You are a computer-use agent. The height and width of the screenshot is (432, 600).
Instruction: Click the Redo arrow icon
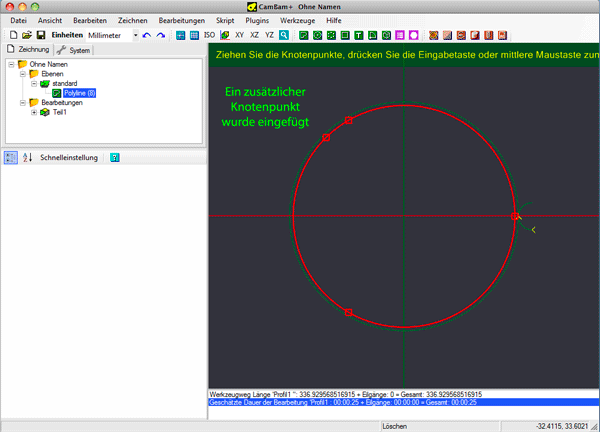pyautogui.click(x=161, y=35)
